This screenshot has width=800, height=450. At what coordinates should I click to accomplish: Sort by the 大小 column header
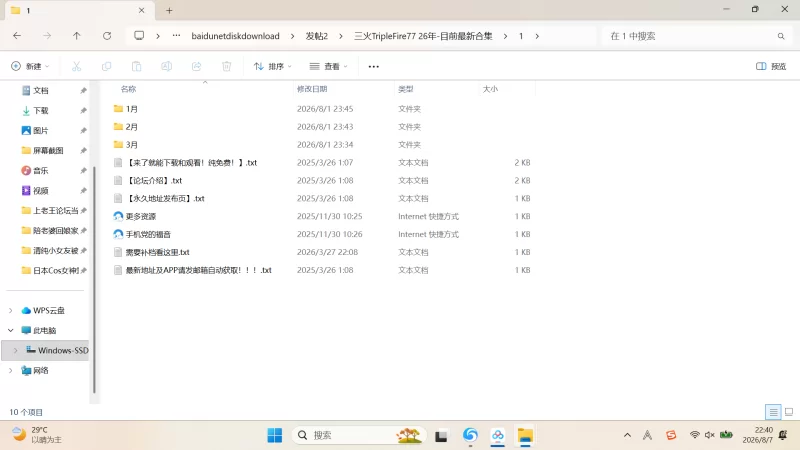490,89
